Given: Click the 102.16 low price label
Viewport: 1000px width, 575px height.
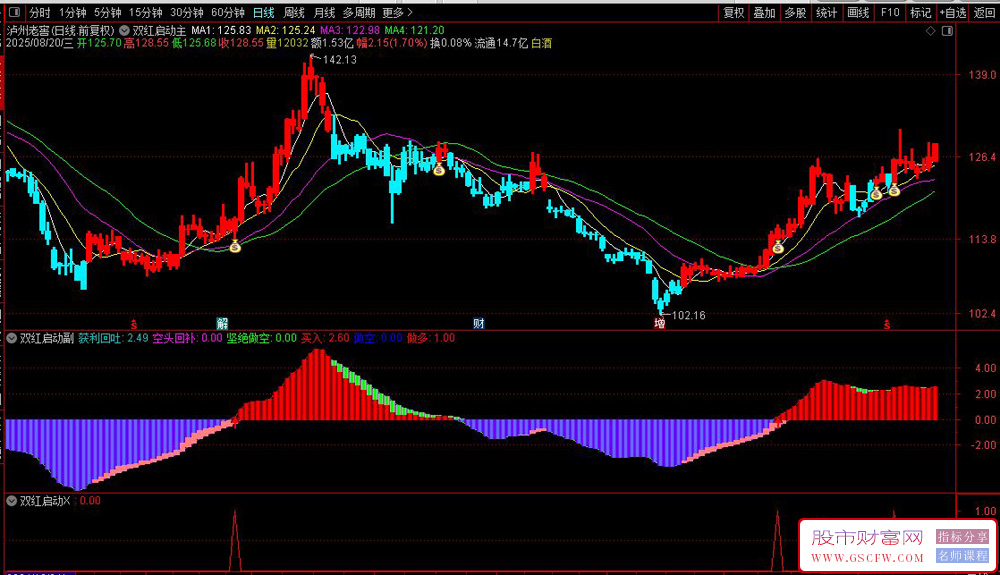Looking at the screenshot, I should pos(689,316).
